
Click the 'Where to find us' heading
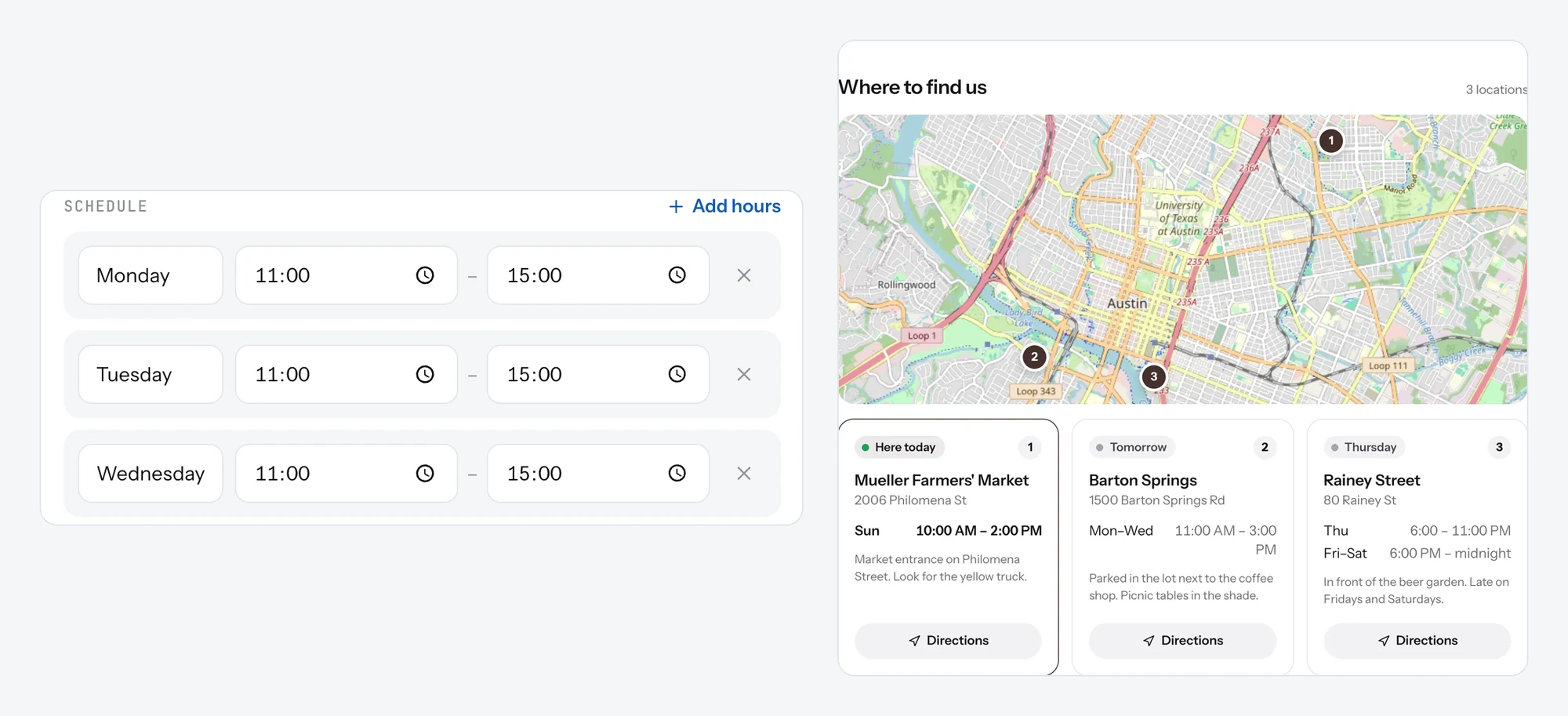tap(913, 87)
